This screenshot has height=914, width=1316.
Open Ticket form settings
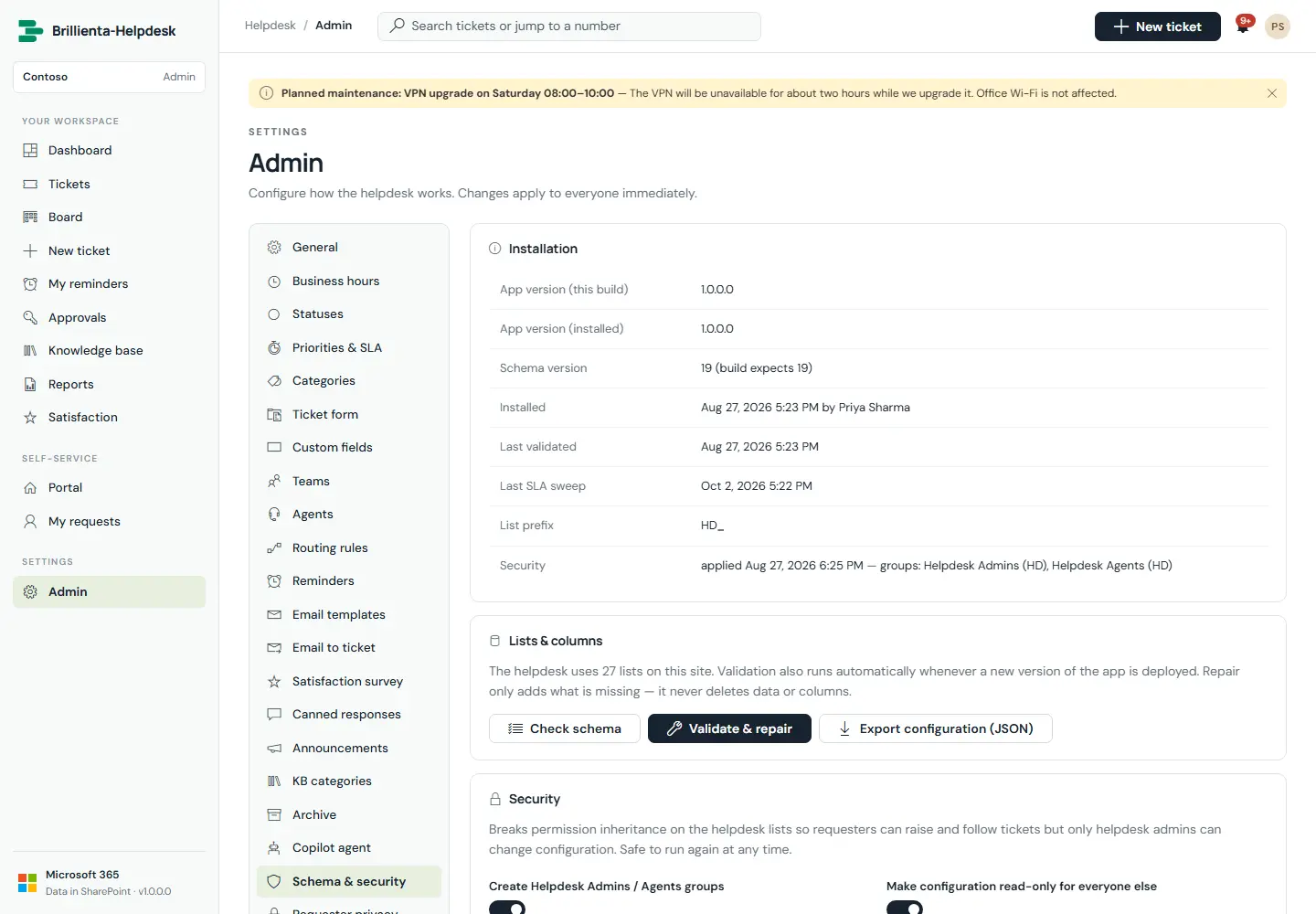(x=349, y=414)
